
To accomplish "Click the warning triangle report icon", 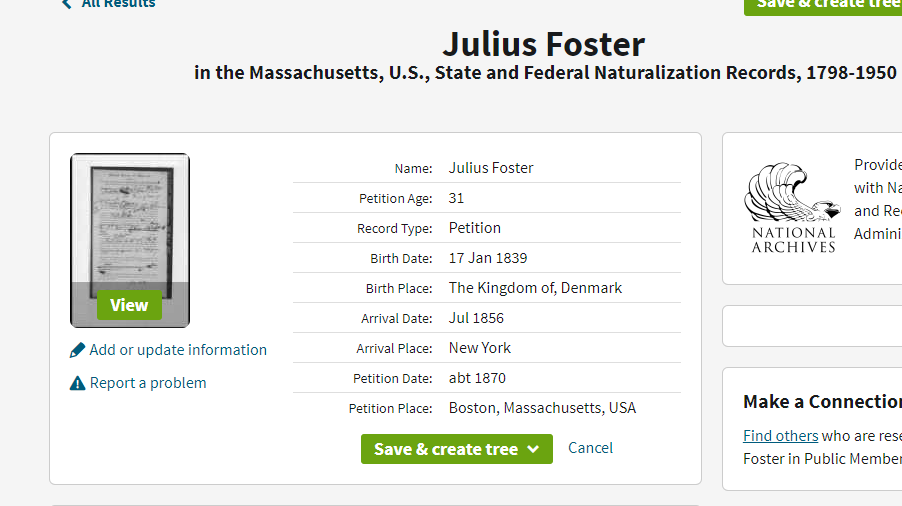I will (78, 383).
